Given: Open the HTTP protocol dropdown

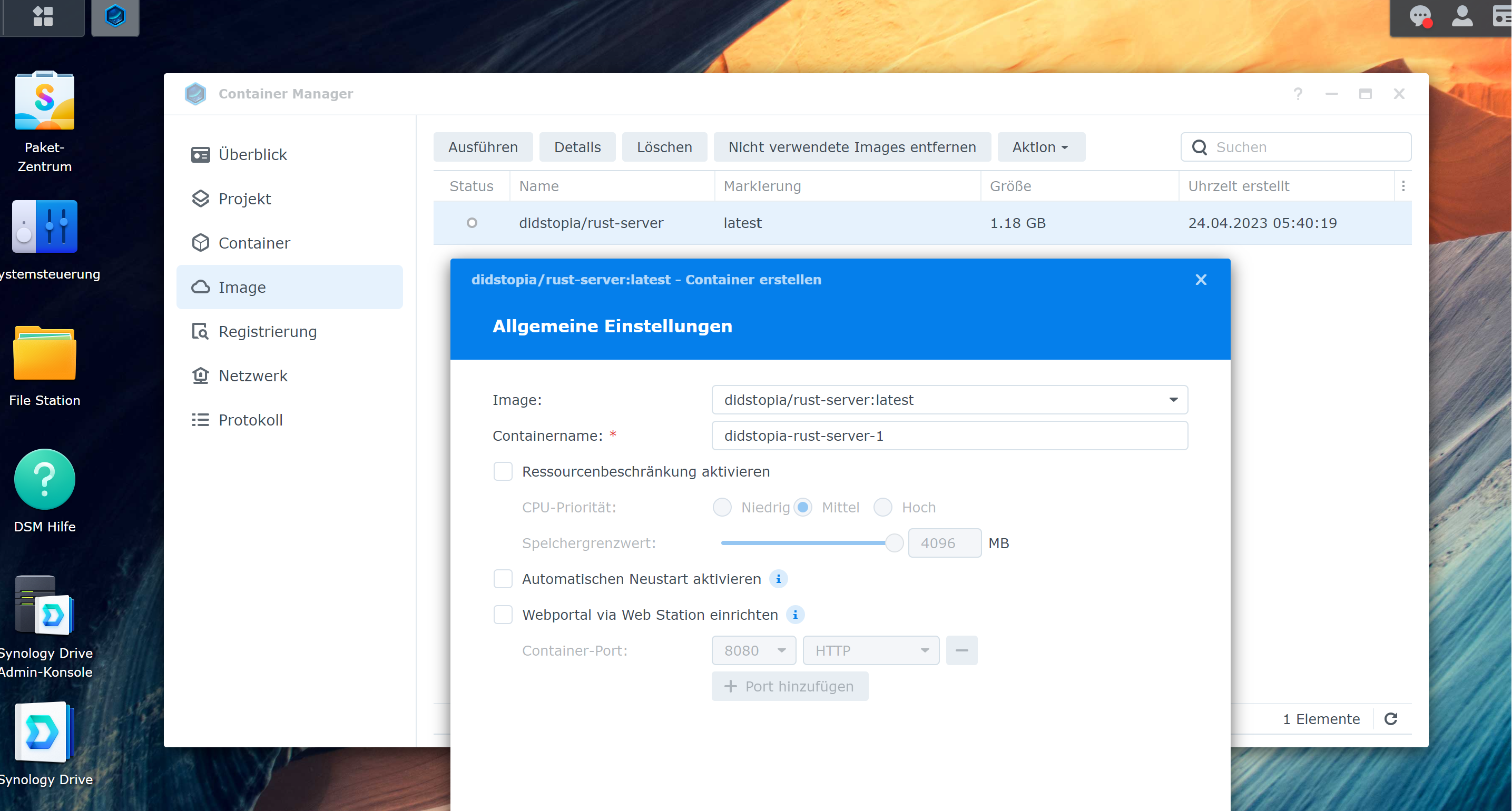Looking at the screenshot, I should coord(871,651).
